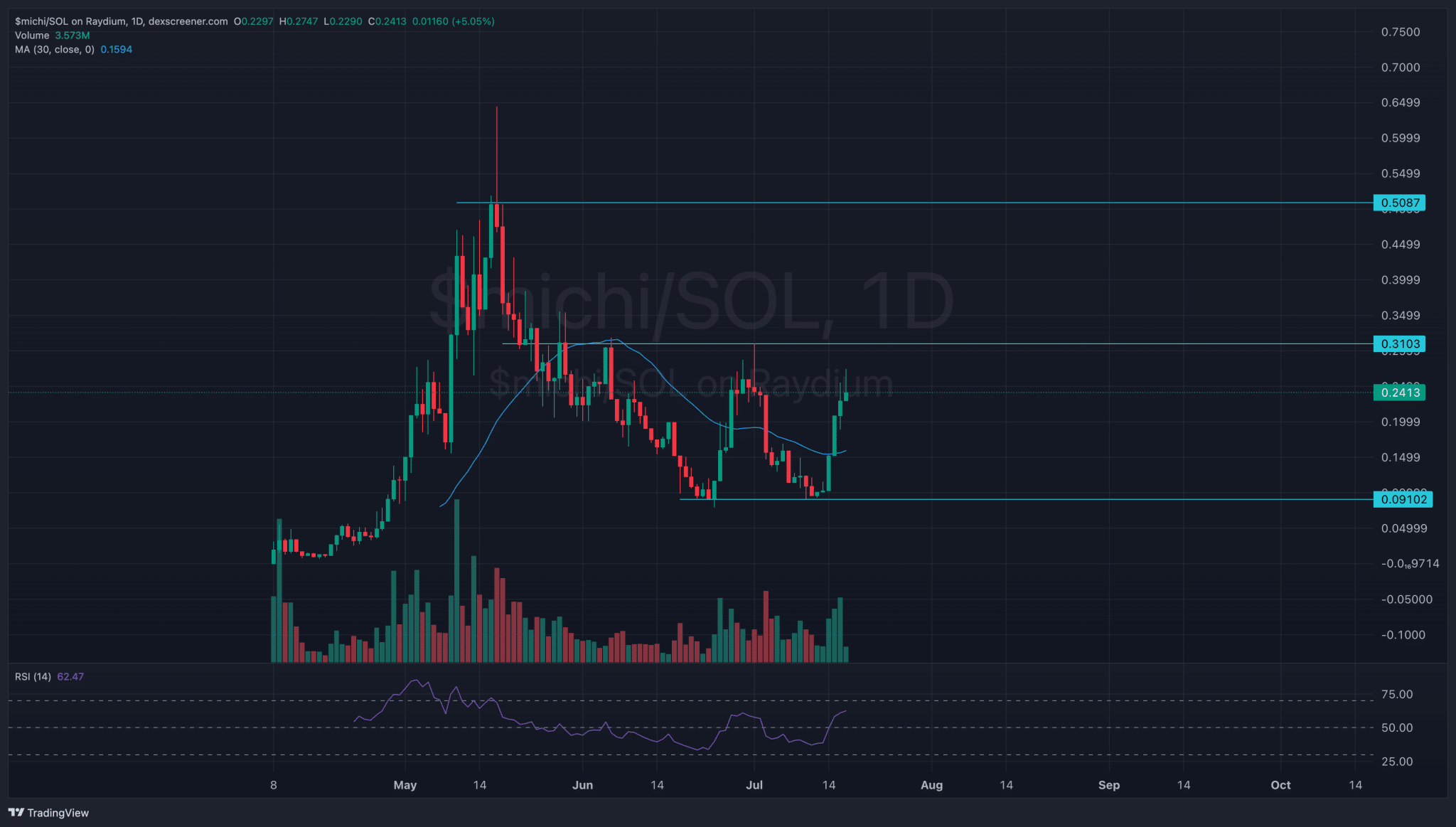Screen dimensions: 1456x827
Task: Click the 0.3999 price axis value
Action: 1401,280
